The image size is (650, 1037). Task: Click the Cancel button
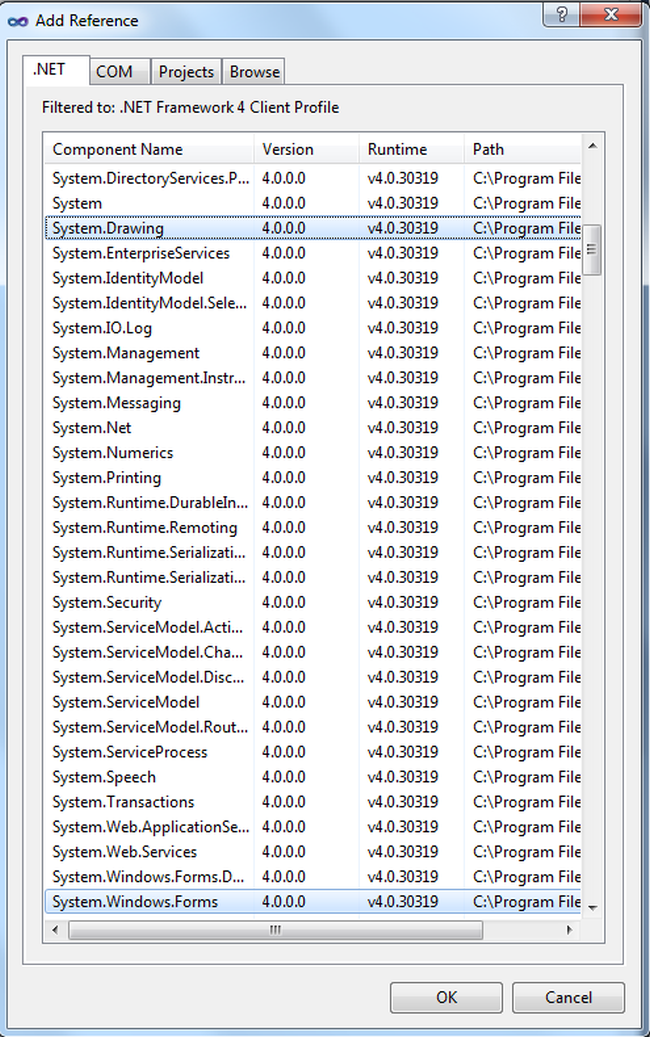(x=568, y=997)
